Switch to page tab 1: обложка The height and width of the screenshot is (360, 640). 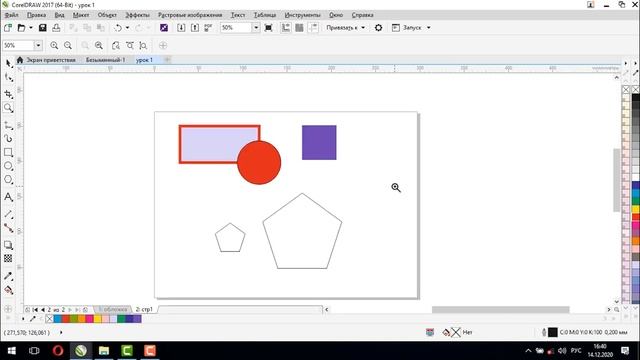[x=113, y=309]
